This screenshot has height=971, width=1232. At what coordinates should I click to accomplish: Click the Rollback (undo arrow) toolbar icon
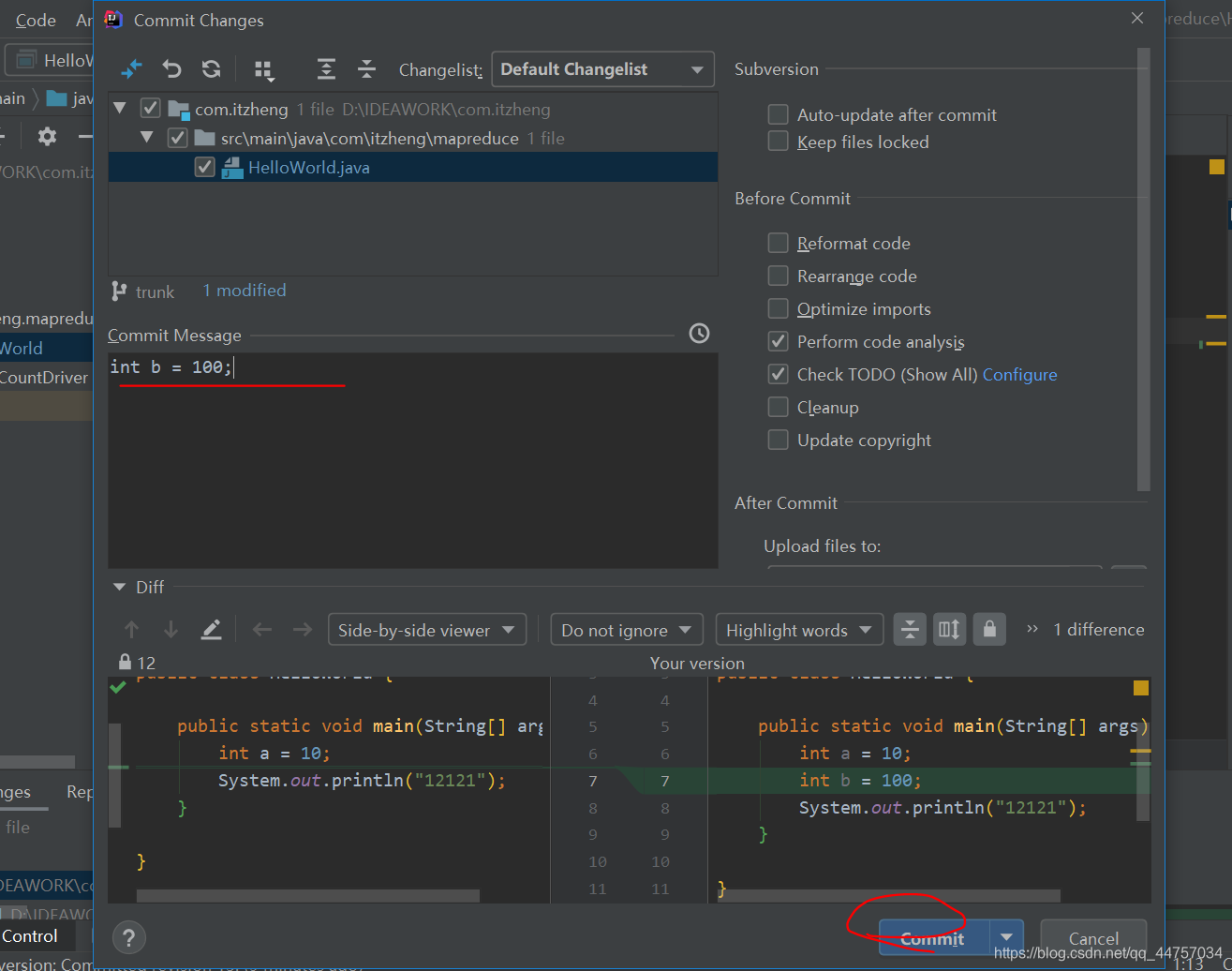pyautogui.click(x=171, y=69)
